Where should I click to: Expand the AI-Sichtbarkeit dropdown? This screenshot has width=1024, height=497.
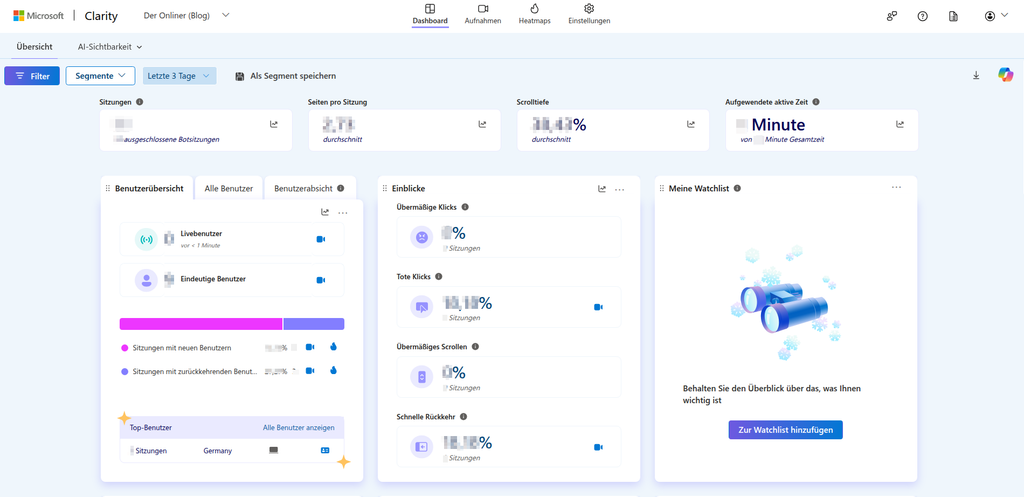(x=110, y=47)
